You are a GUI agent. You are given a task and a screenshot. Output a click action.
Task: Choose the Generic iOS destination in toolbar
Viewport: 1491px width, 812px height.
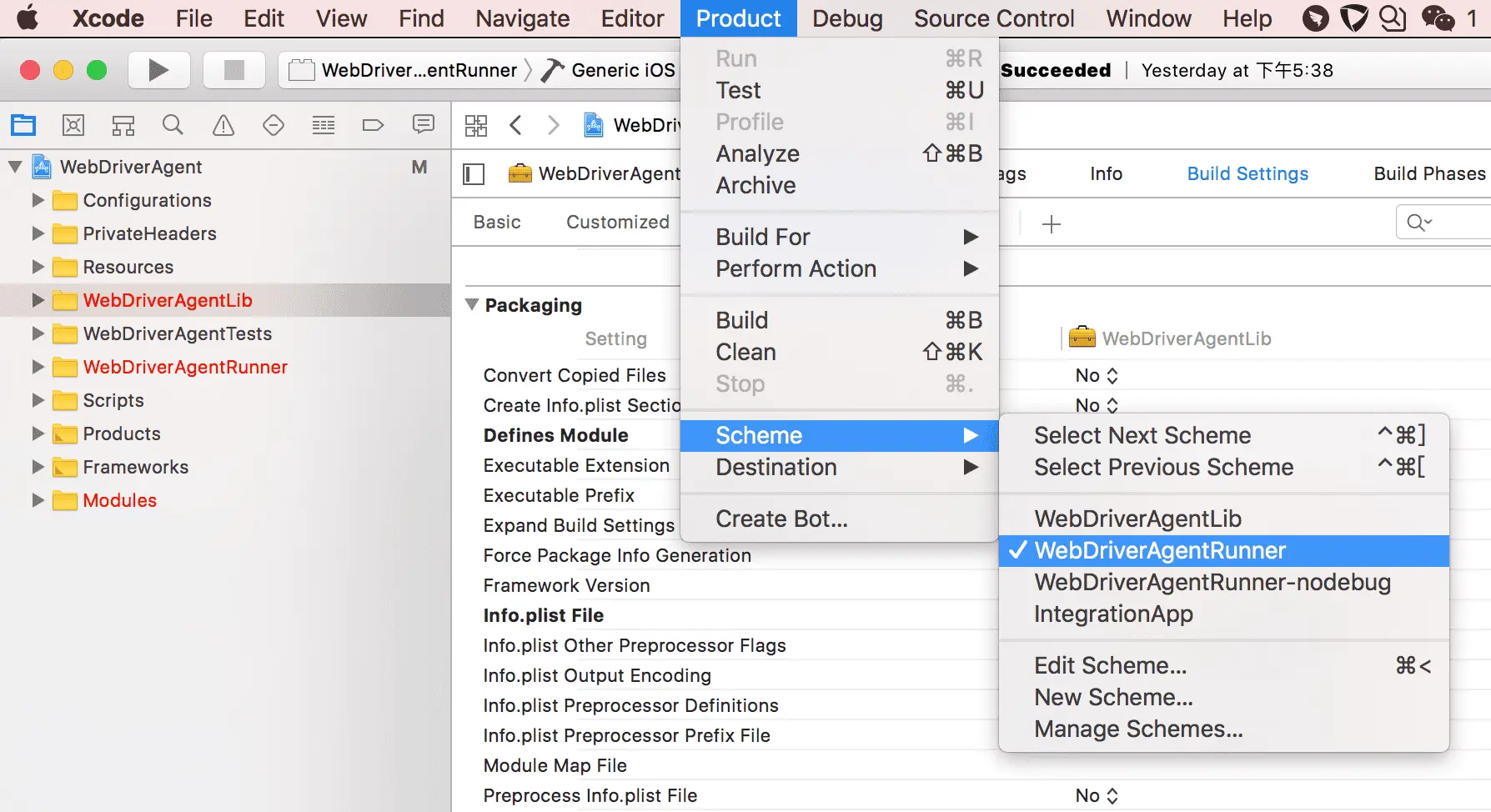608,70
